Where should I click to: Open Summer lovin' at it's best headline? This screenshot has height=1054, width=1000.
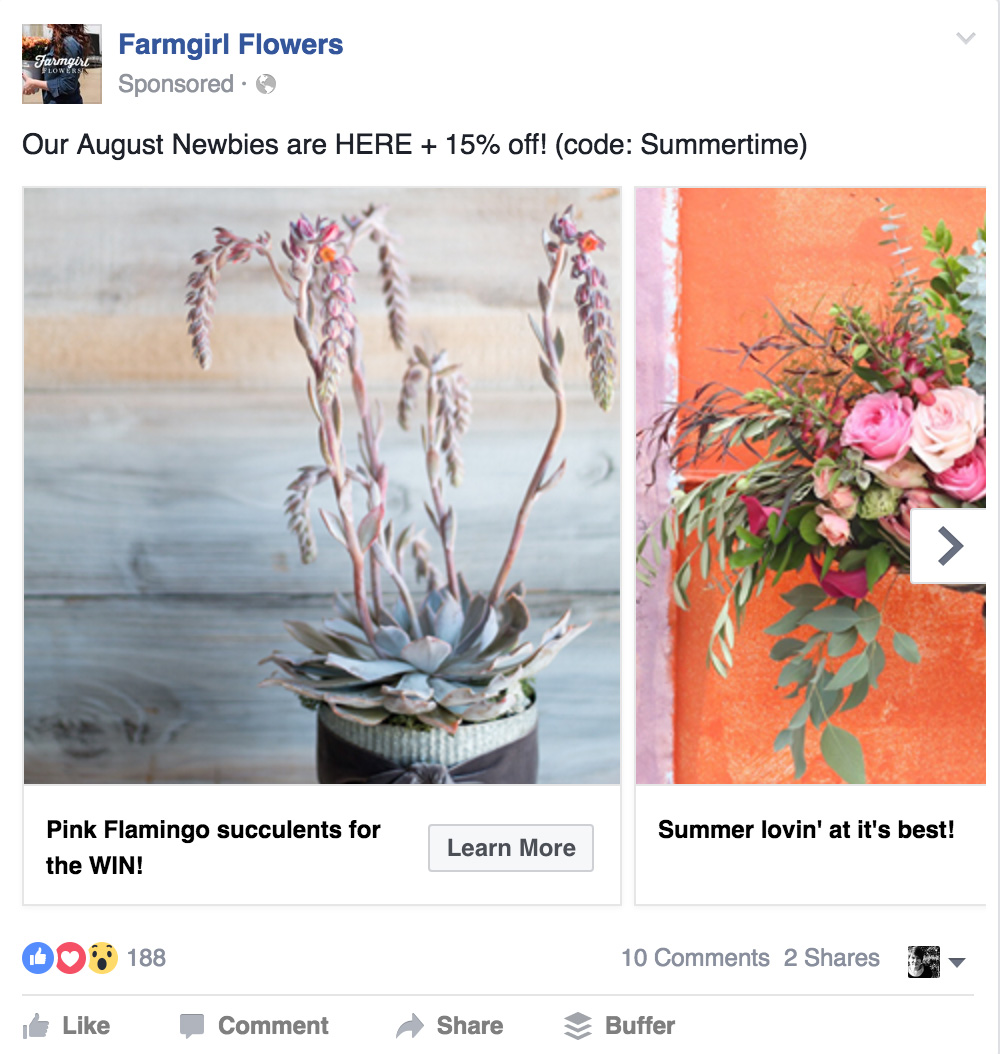806,829
